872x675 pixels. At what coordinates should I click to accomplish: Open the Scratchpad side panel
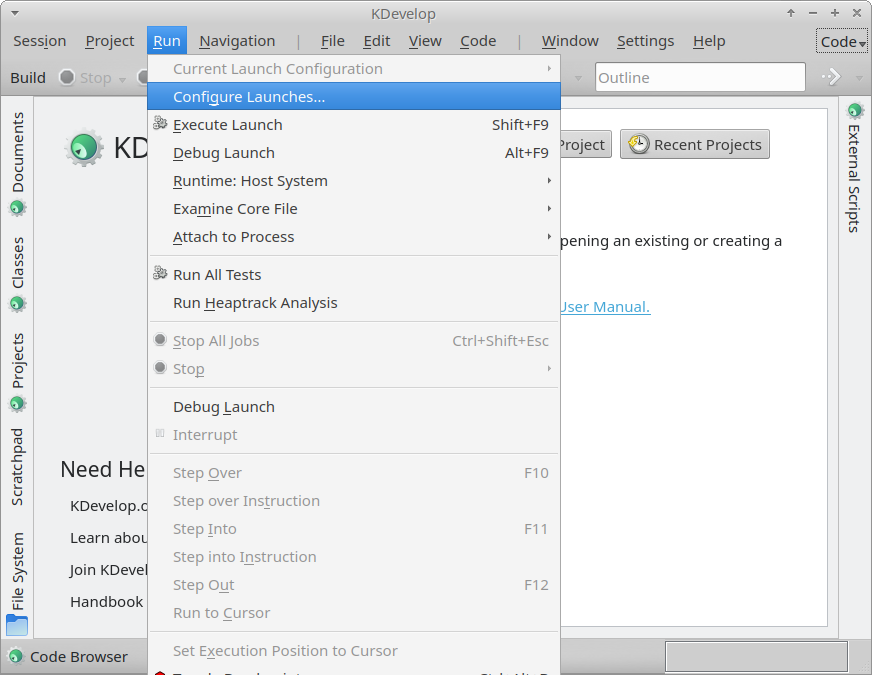pyautogui.click(x=18, y=467)
